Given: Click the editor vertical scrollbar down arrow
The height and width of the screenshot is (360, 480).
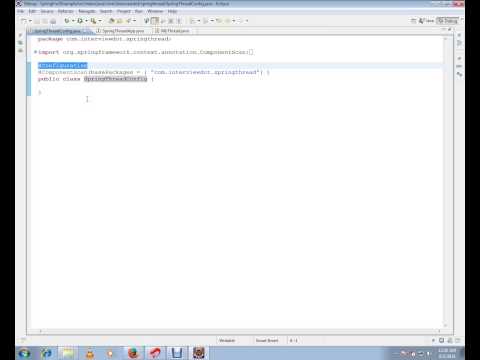Looking at the screenshot, I should (445, 325).
